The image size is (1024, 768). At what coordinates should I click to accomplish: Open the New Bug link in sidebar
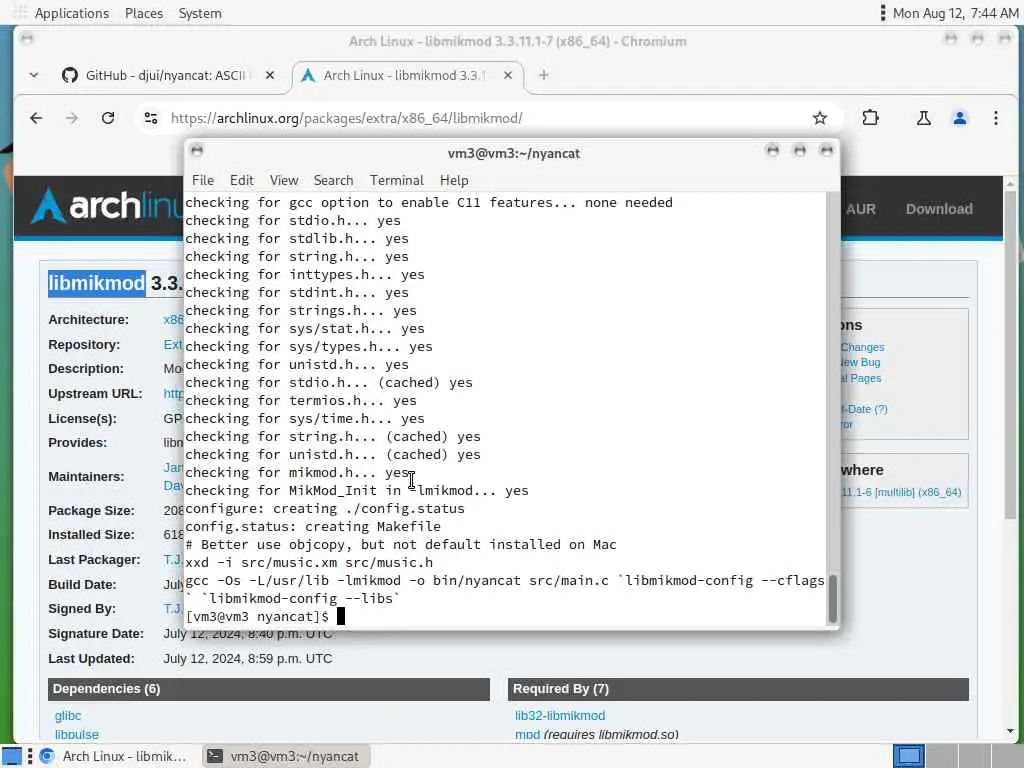860,362
